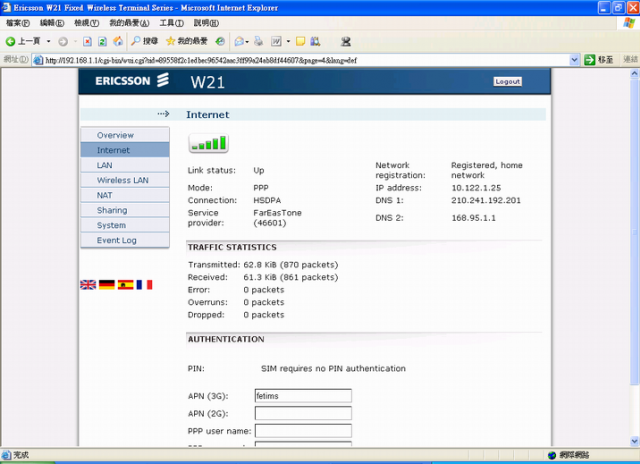Click the page icon in the status bar
The height and width of the screenshot is (464, 640).
coord(6,455)
